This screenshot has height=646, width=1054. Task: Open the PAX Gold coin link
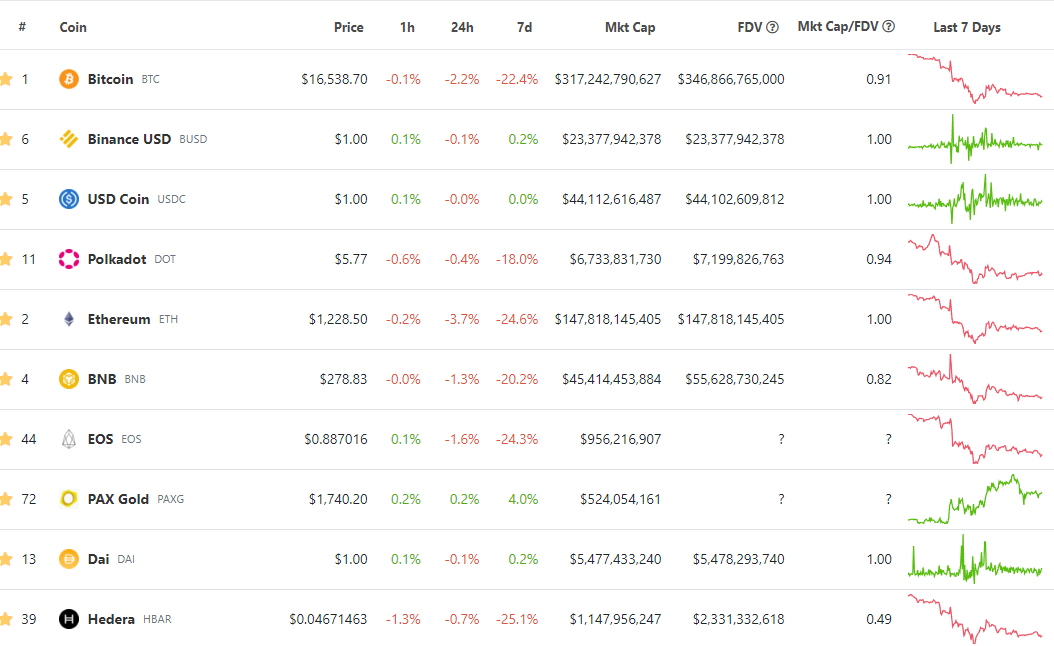coord(118,499)
